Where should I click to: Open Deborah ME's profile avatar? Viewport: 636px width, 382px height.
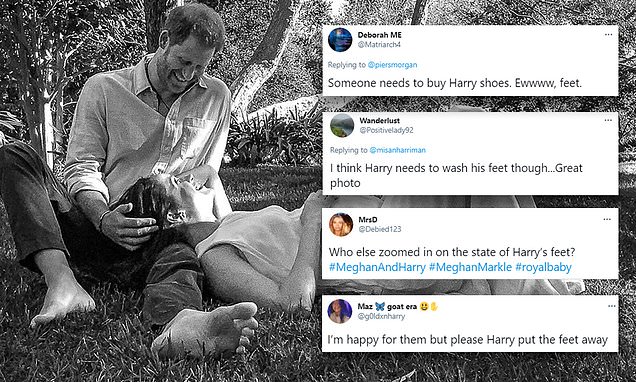(340, 40)
